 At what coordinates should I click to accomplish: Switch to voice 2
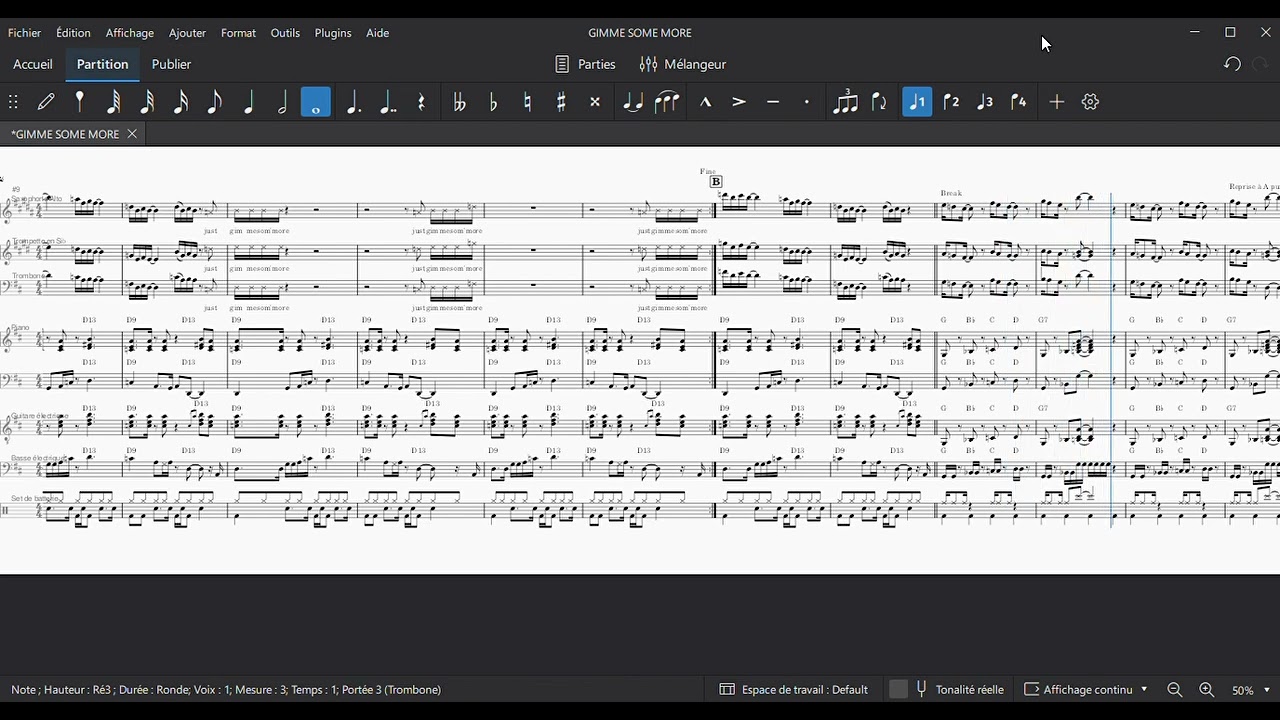(951, 102)
